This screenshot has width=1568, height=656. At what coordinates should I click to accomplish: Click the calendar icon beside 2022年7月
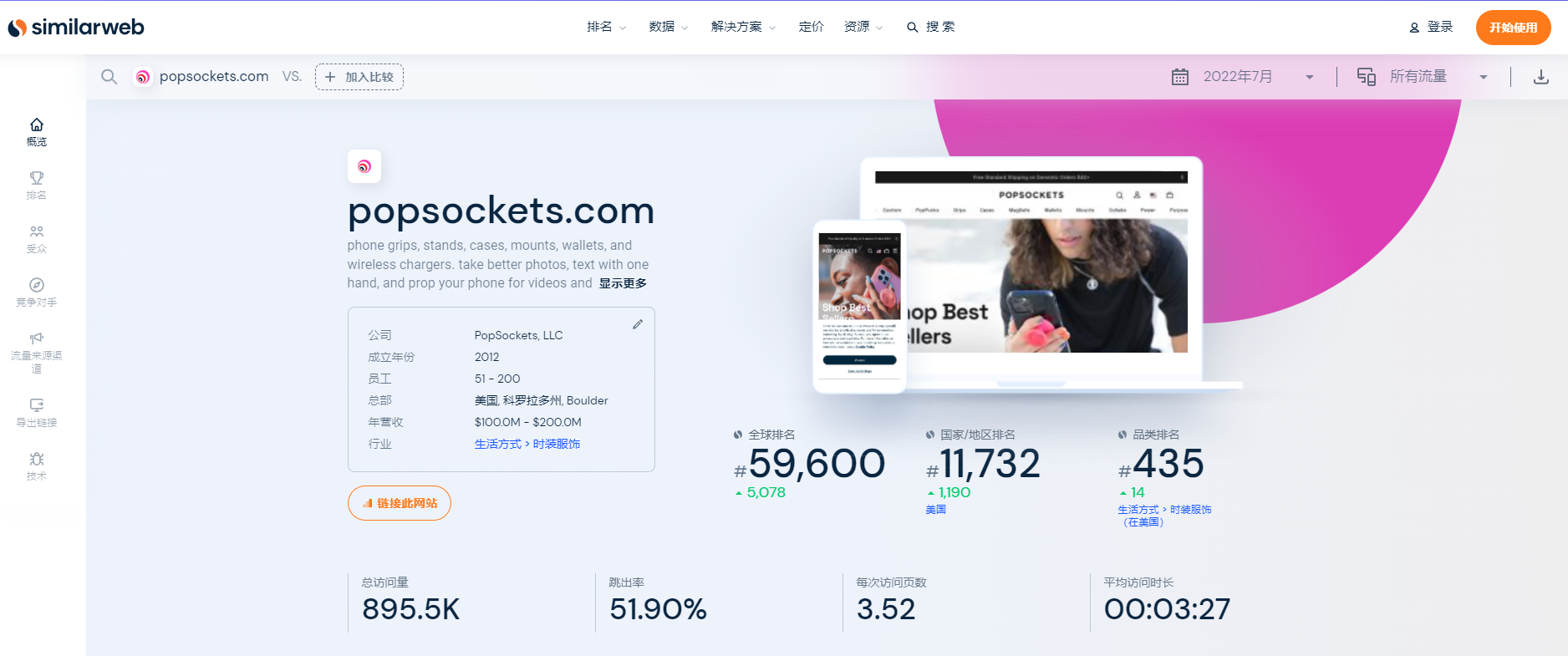coord(1180,77)
